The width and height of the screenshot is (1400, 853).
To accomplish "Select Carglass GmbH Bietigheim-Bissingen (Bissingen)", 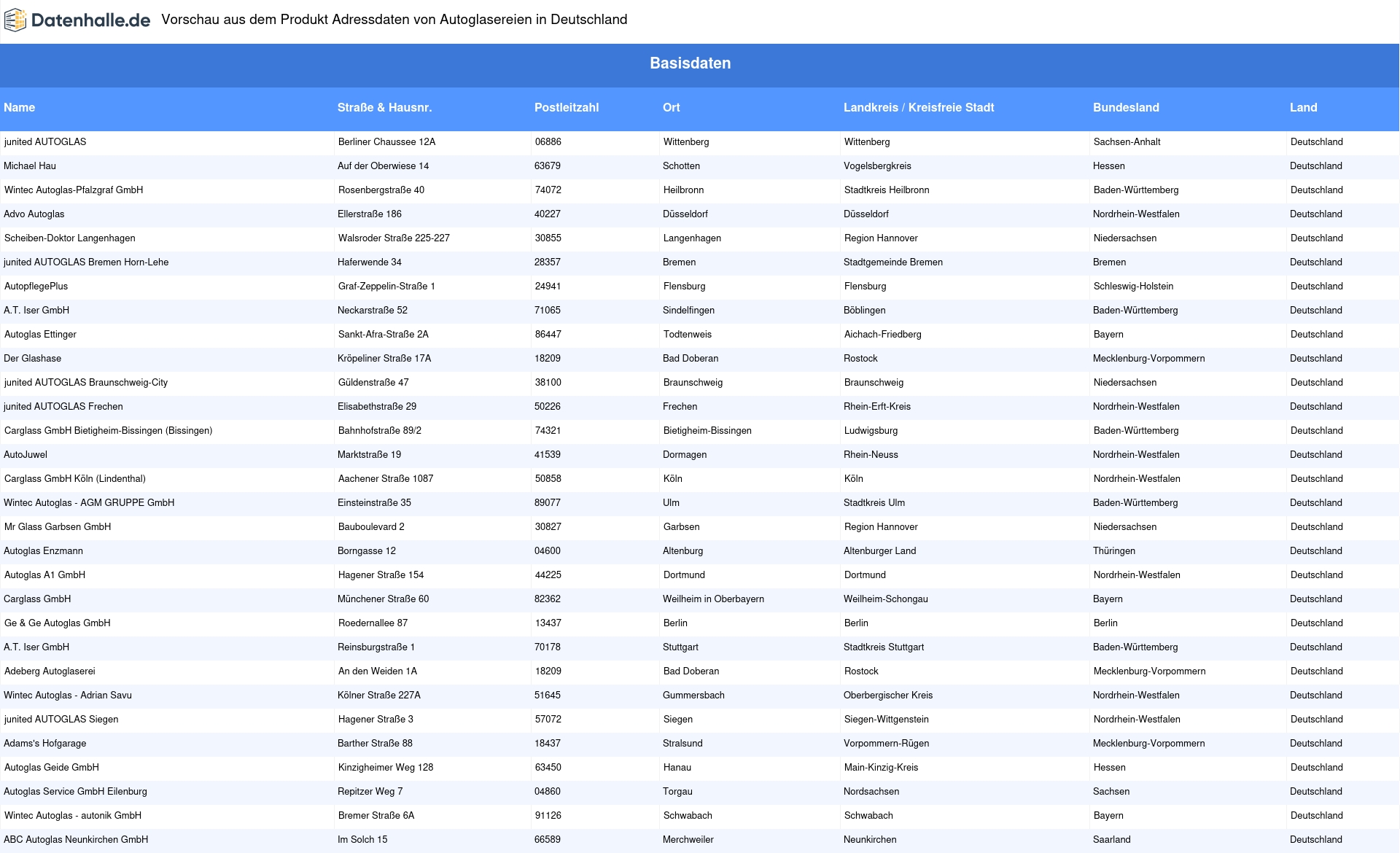I will (109, 431).
